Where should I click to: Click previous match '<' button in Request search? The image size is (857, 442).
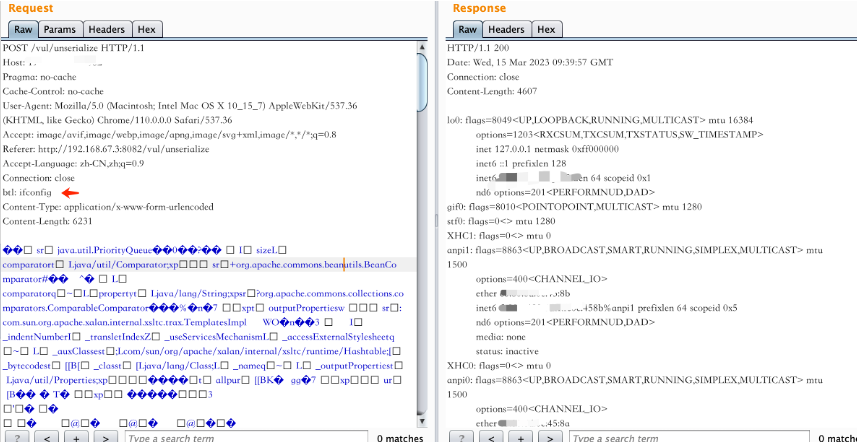point(47,437)
